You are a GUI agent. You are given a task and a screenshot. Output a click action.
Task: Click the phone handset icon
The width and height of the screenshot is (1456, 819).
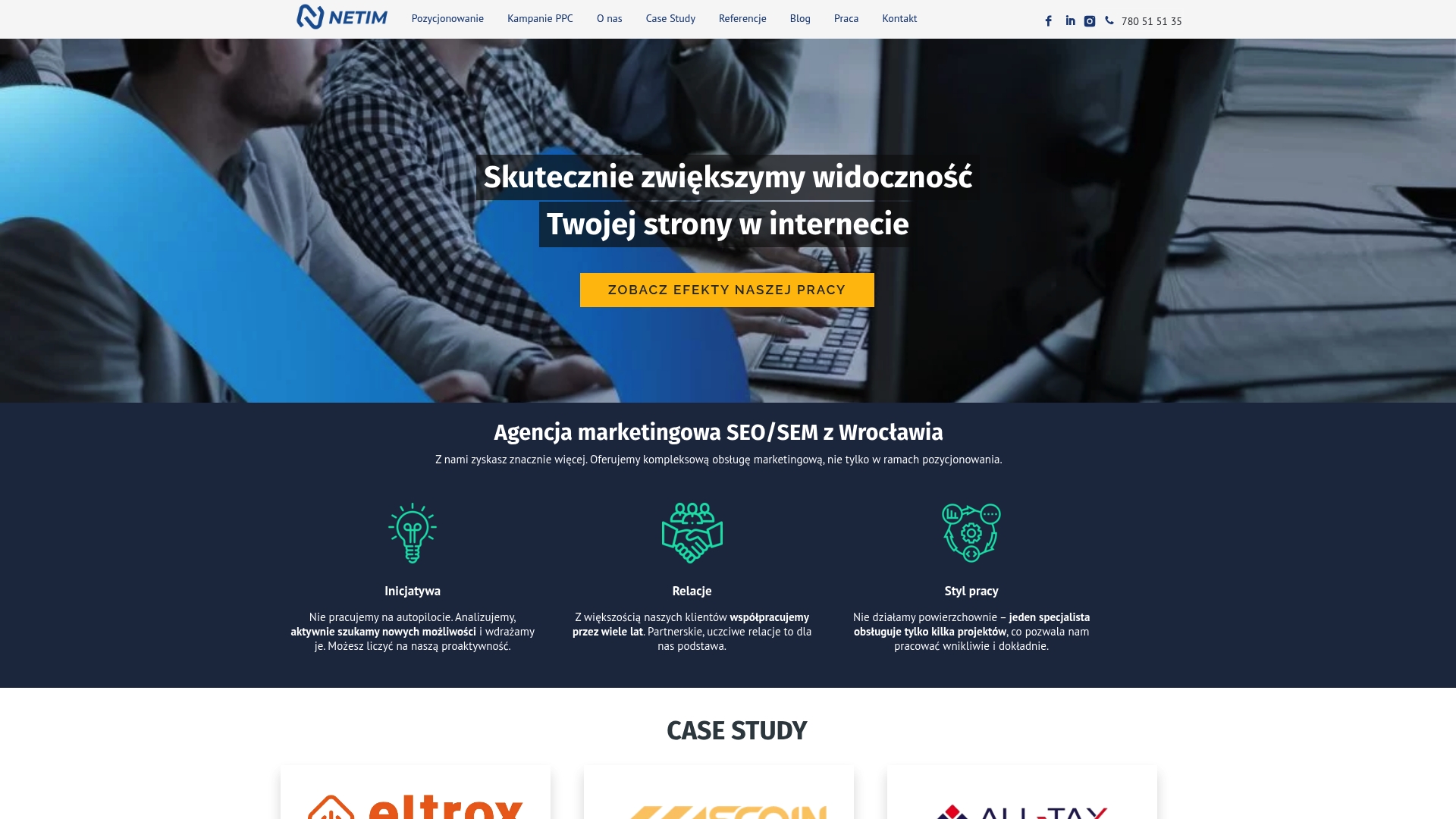(x=1109, y=20)
